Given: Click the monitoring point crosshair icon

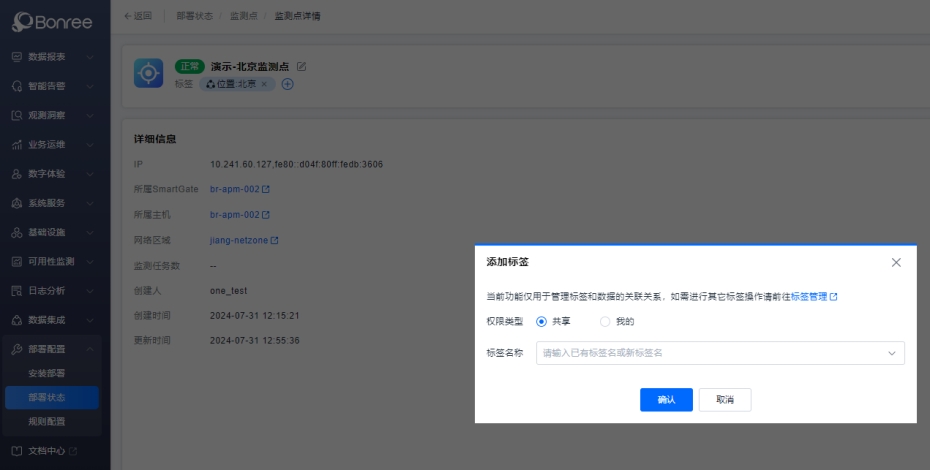Looking at the screenshot, I should [149, 73].
